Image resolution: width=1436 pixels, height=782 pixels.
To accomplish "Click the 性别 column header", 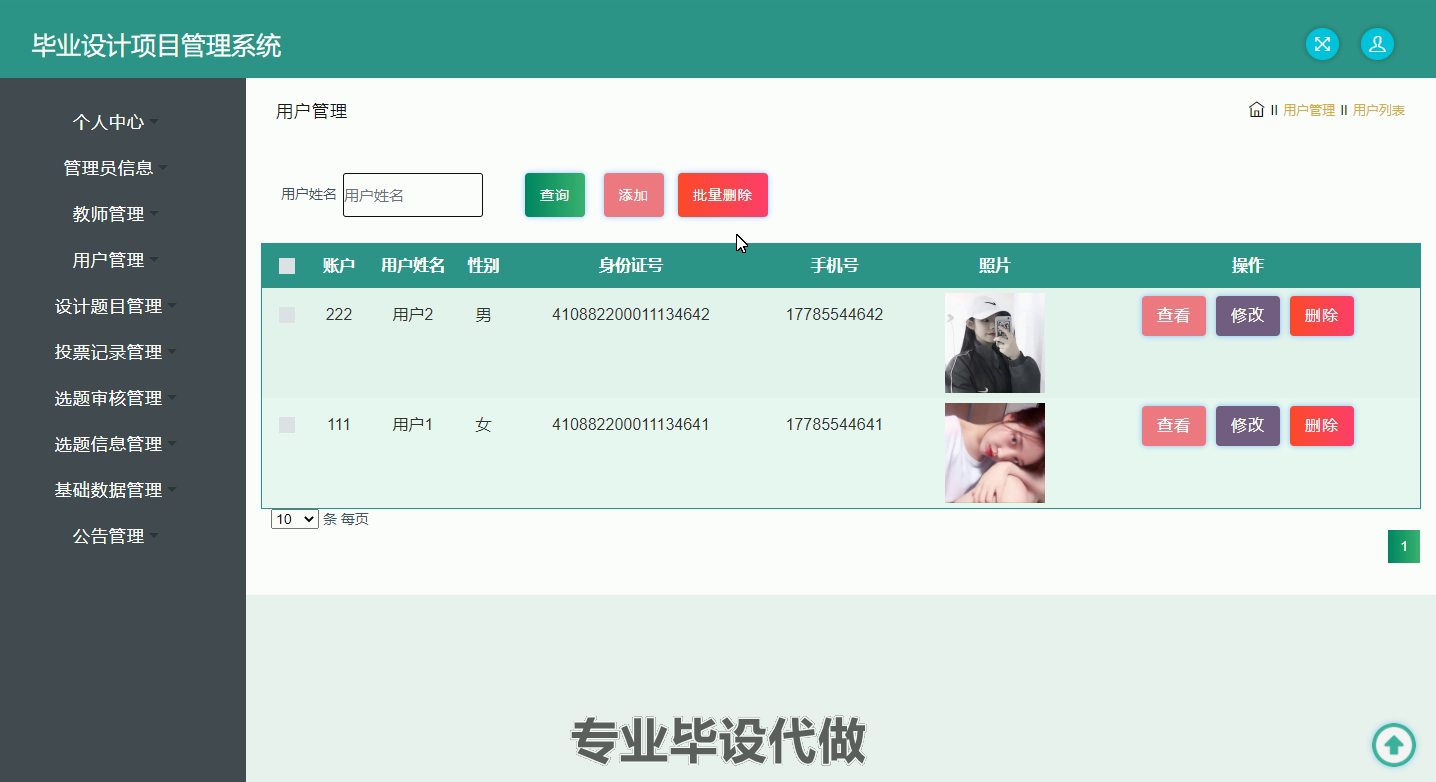I will [x=483, y=266].
